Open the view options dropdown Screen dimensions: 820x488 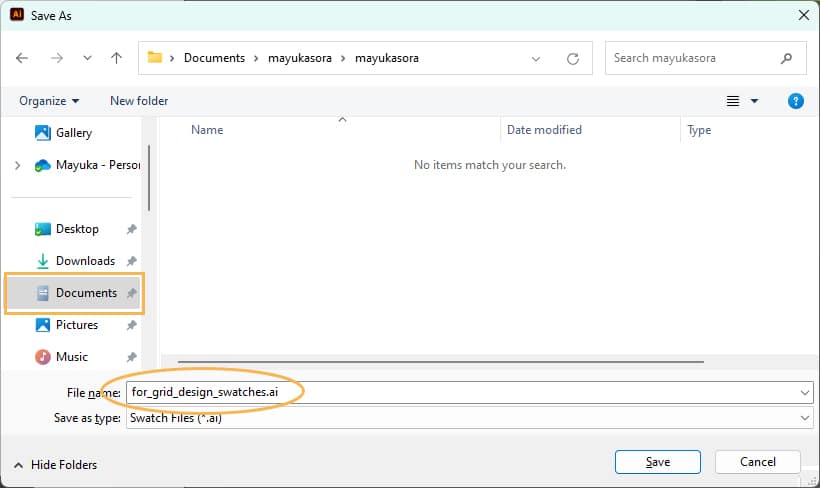coord(754,101)
